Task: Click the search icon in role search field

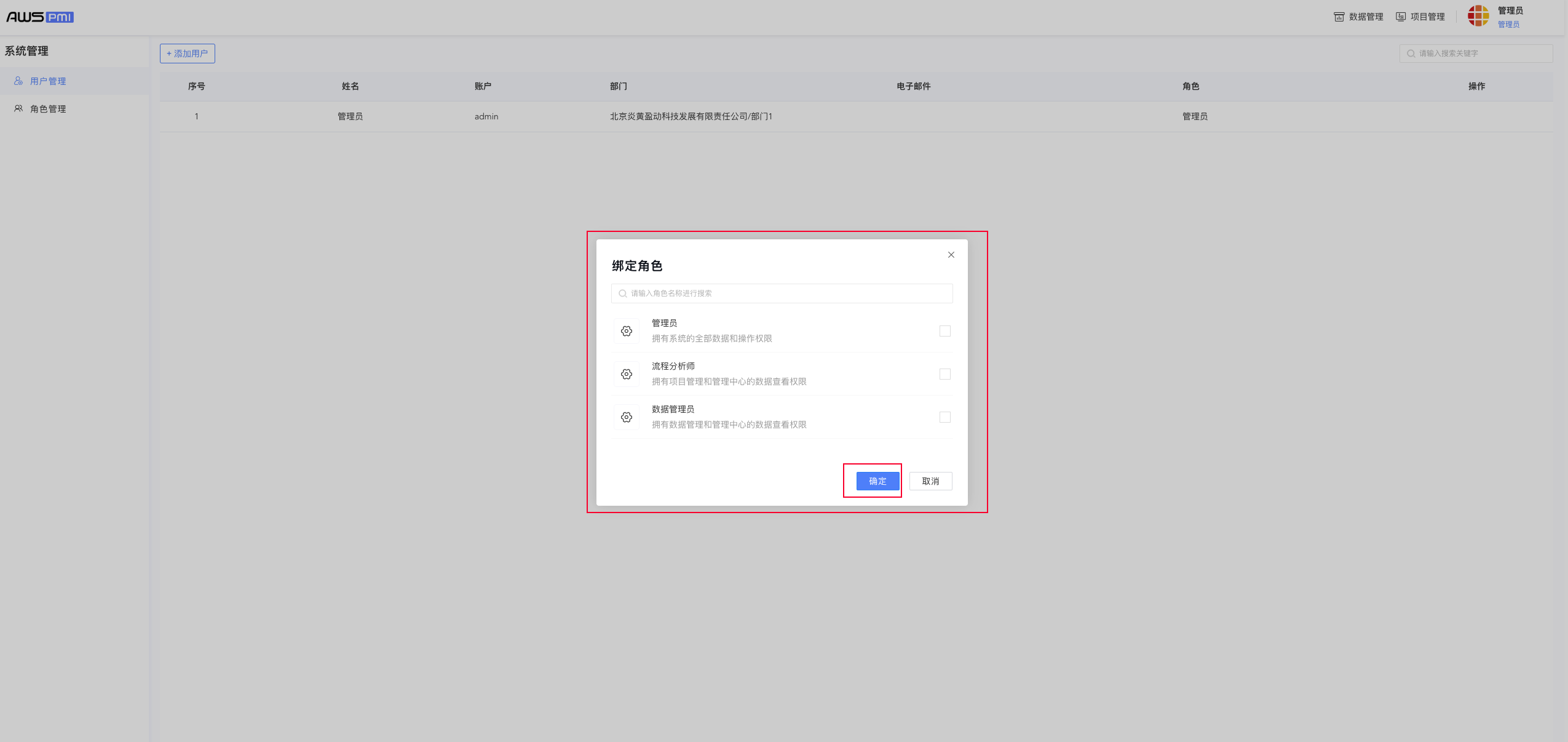Action: [623, 293]
